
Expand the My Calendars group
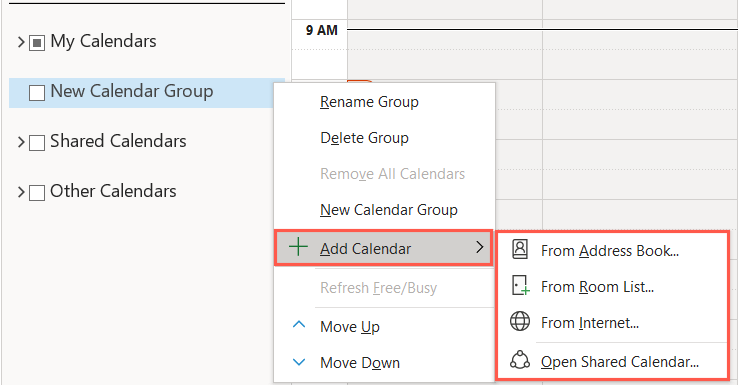[21, 42]
